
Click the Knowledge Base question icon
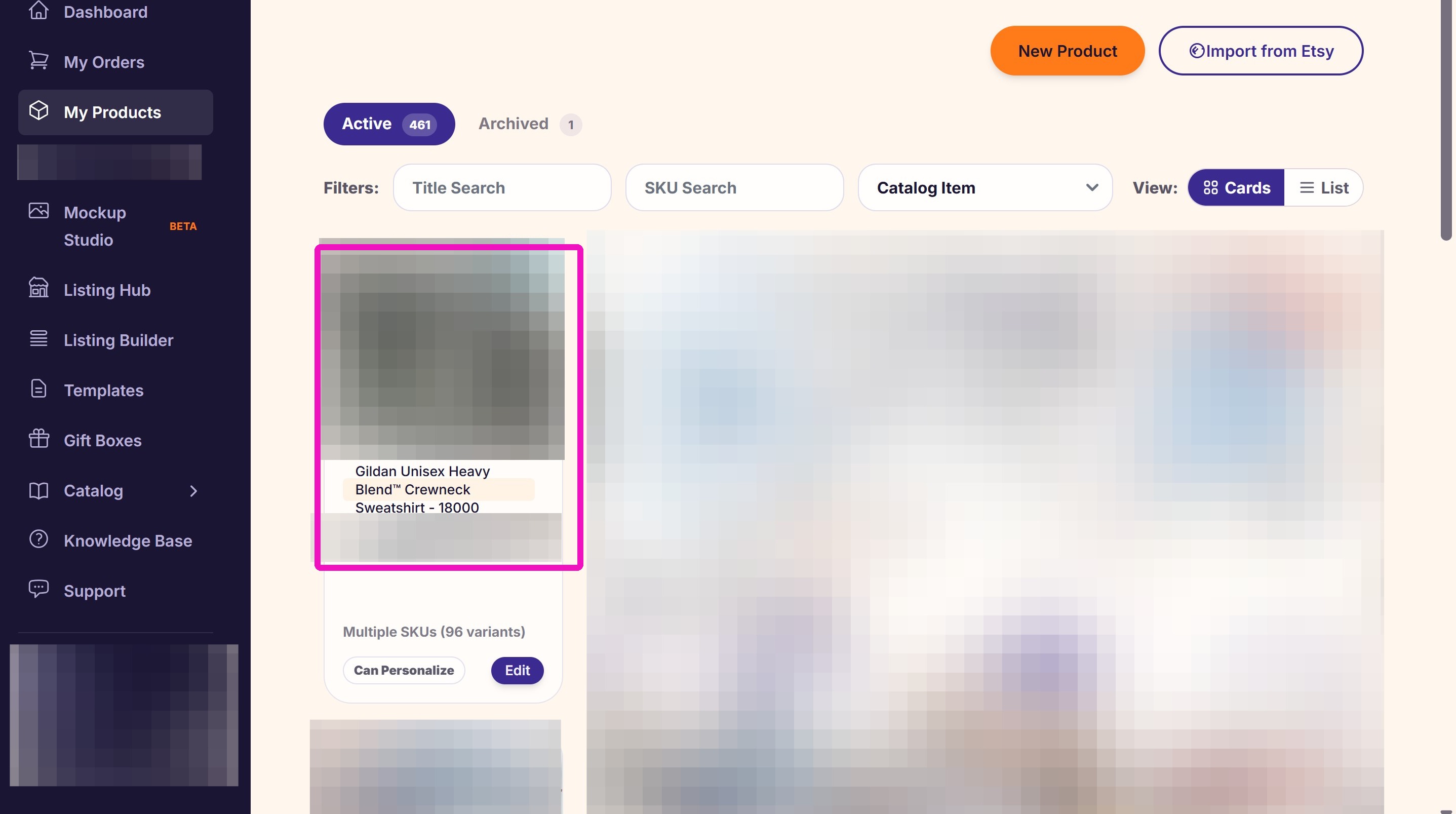(x=38, y=539)
